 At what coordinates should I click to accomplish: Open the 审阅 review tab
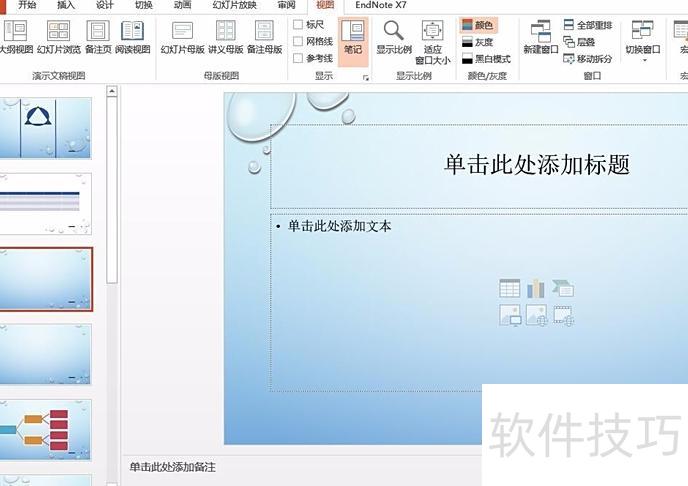coord(286,5)
